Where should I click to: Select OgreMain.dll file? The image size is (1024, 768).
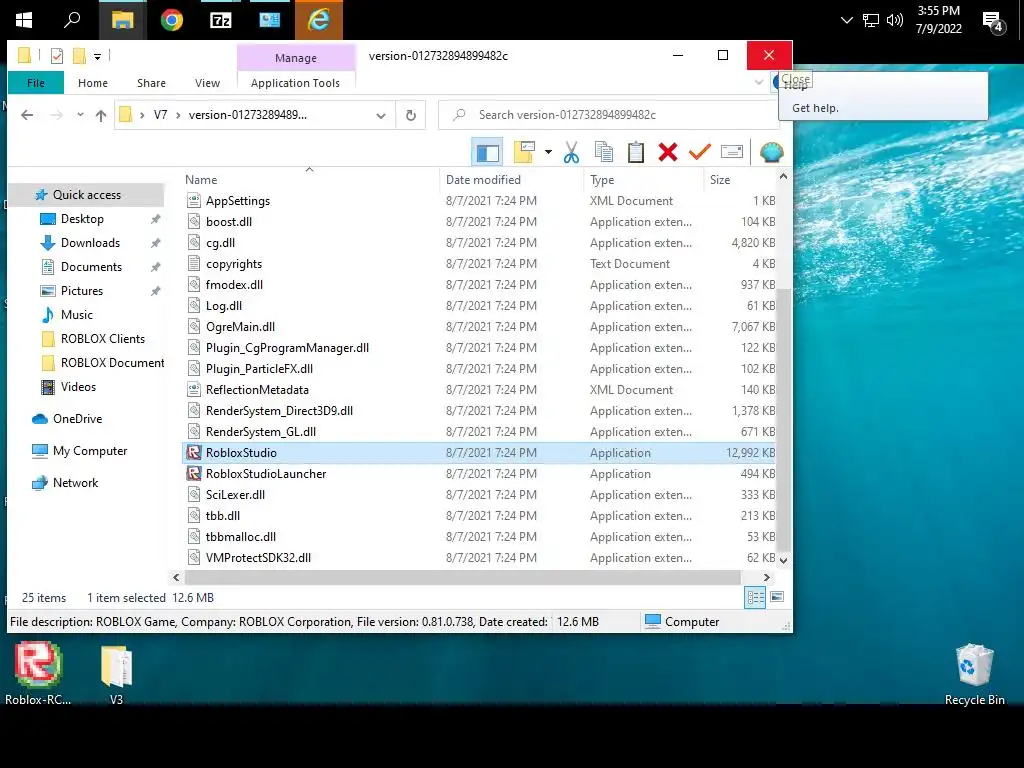click(x=240, y=327)
